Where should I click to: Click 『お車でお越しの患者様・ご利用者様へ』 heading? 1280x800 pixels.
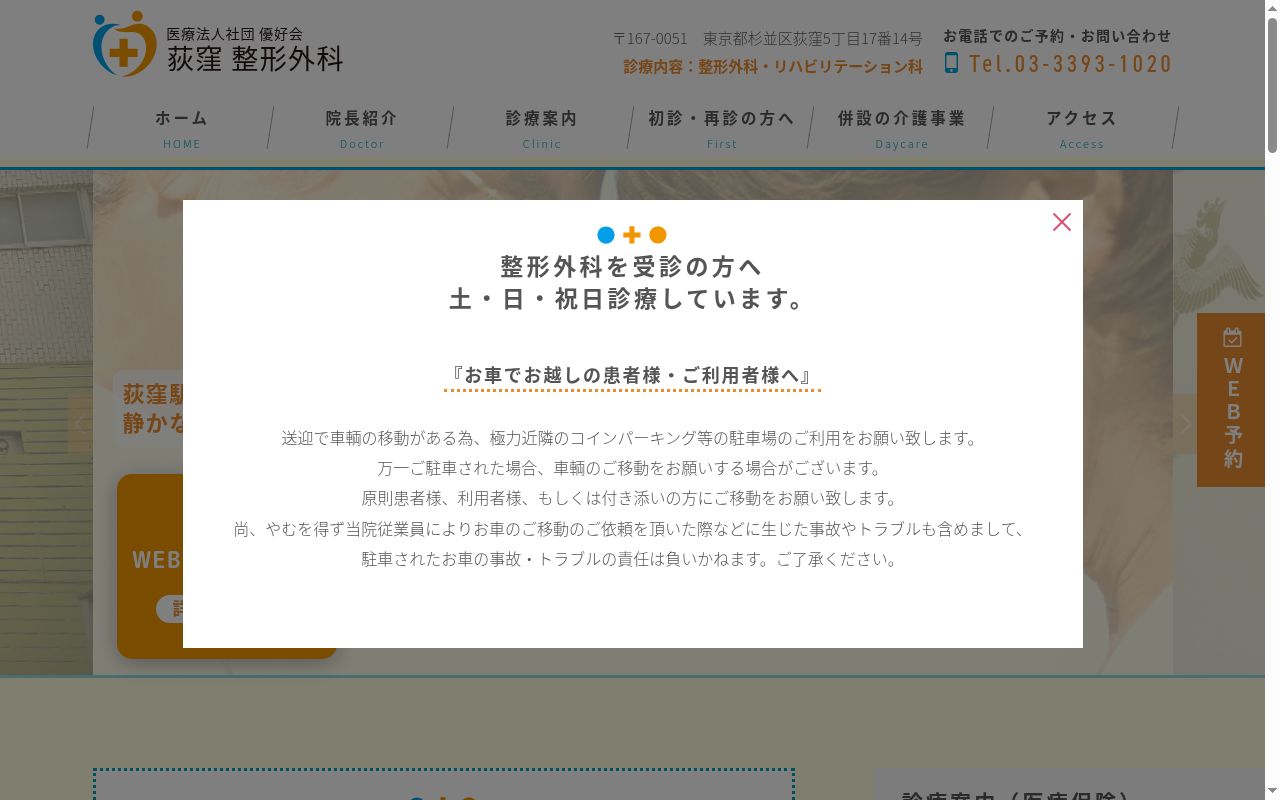coord(632,375)
